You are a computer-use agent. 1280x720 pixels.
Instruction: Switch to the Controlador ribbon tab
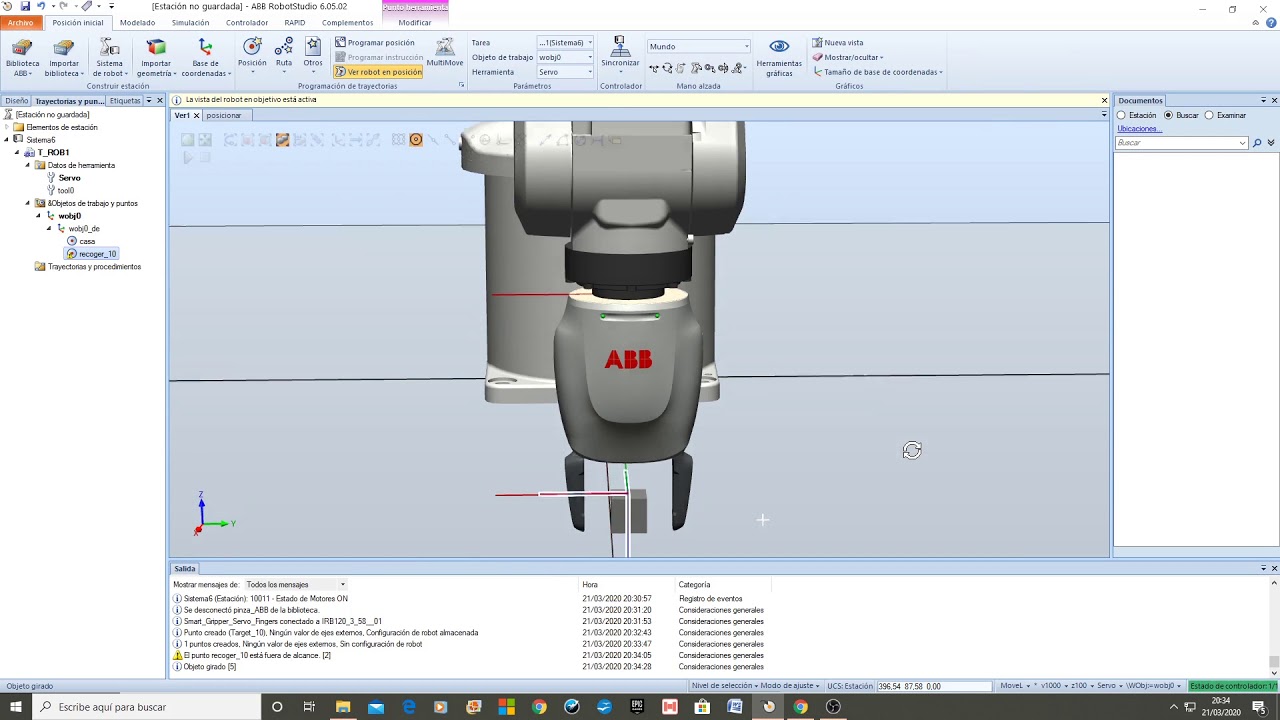click(247, 22)
